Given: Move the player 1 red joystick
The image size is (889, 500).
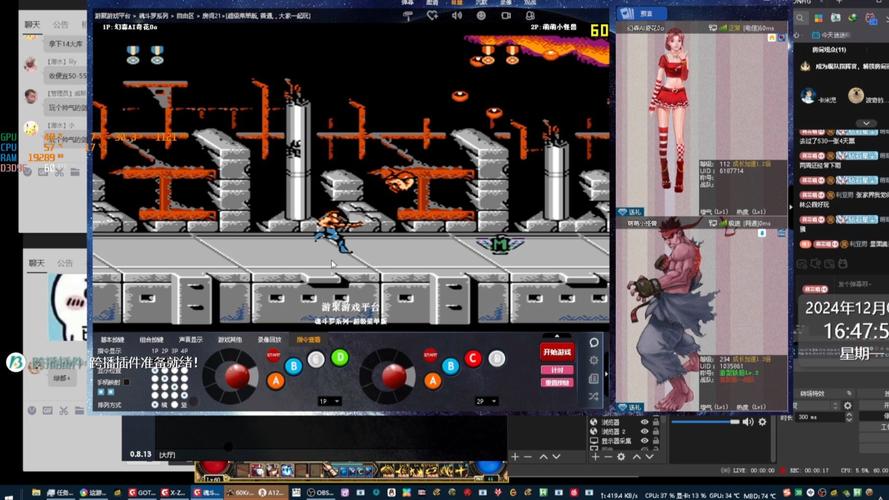Looking at the screenshot, I should click(236, 375).
